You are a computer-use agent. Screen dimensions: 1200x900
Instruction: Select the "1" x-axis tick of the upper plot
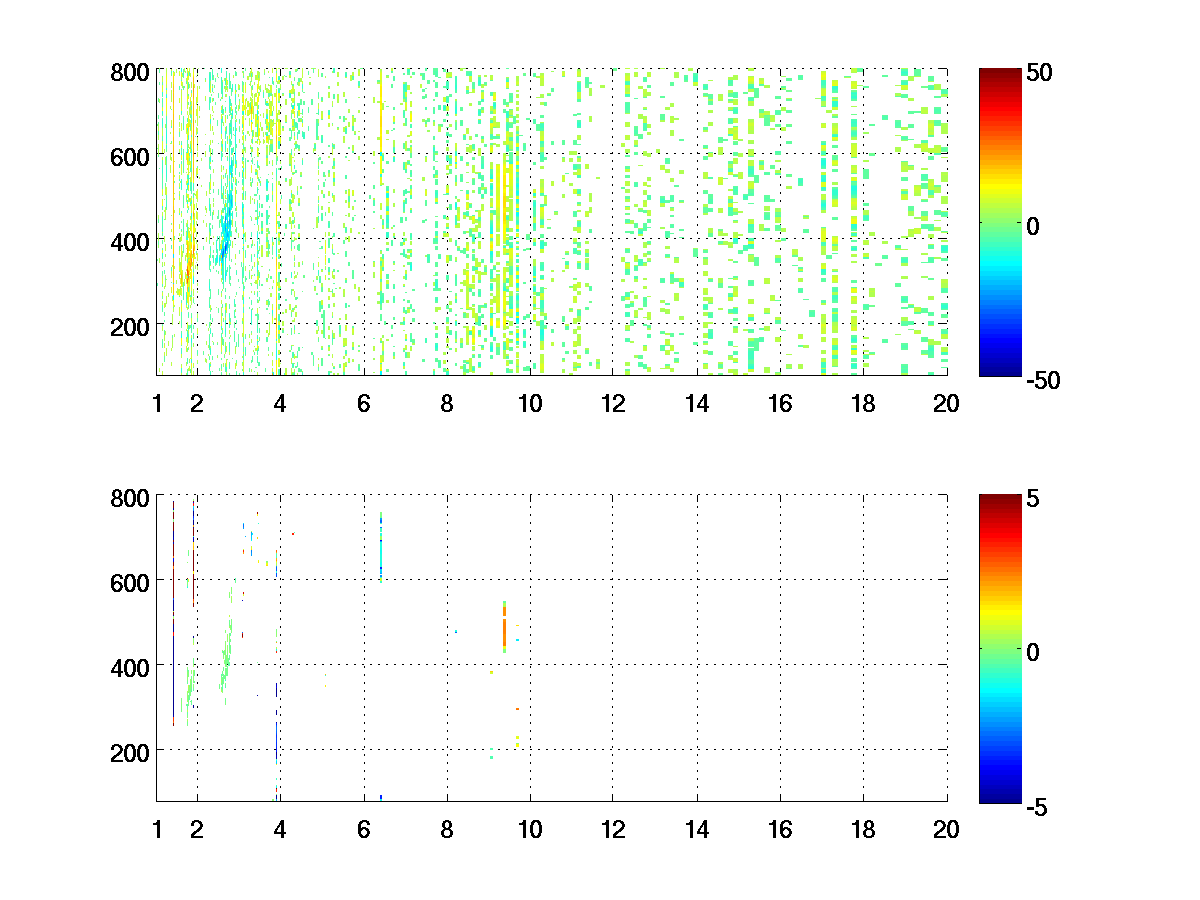coord(157,404)
